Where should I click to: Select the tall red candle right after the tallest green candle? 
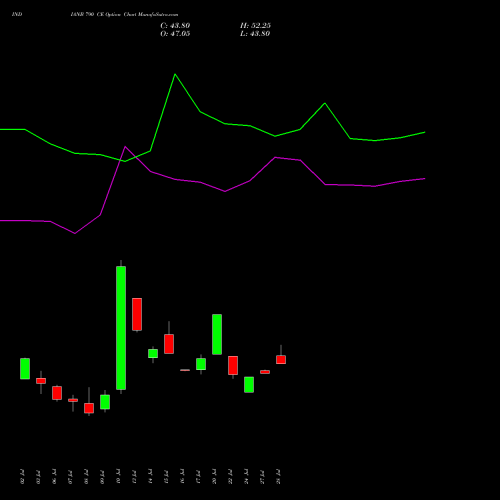coord(137,314)
